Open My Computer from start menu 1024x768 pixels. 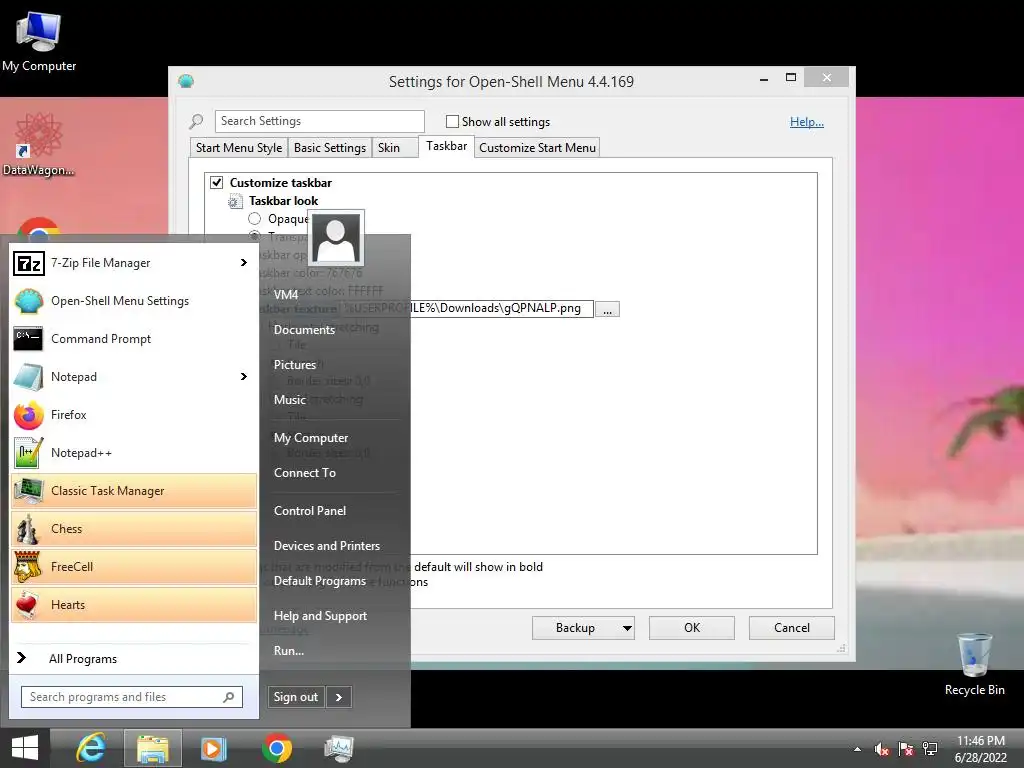(311, 438)
